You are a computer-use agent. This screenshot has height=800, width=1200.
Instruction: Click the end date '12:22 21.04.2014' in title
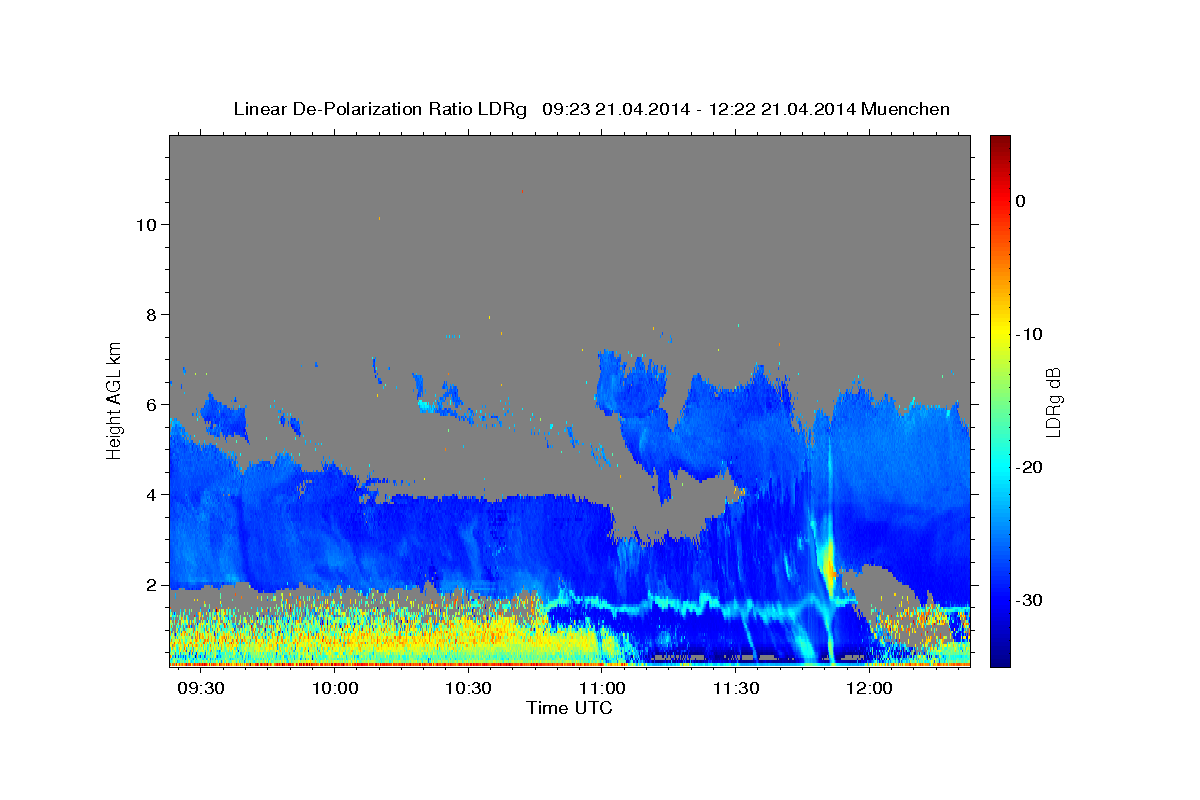pyautogui.click(x=781, y=109)
